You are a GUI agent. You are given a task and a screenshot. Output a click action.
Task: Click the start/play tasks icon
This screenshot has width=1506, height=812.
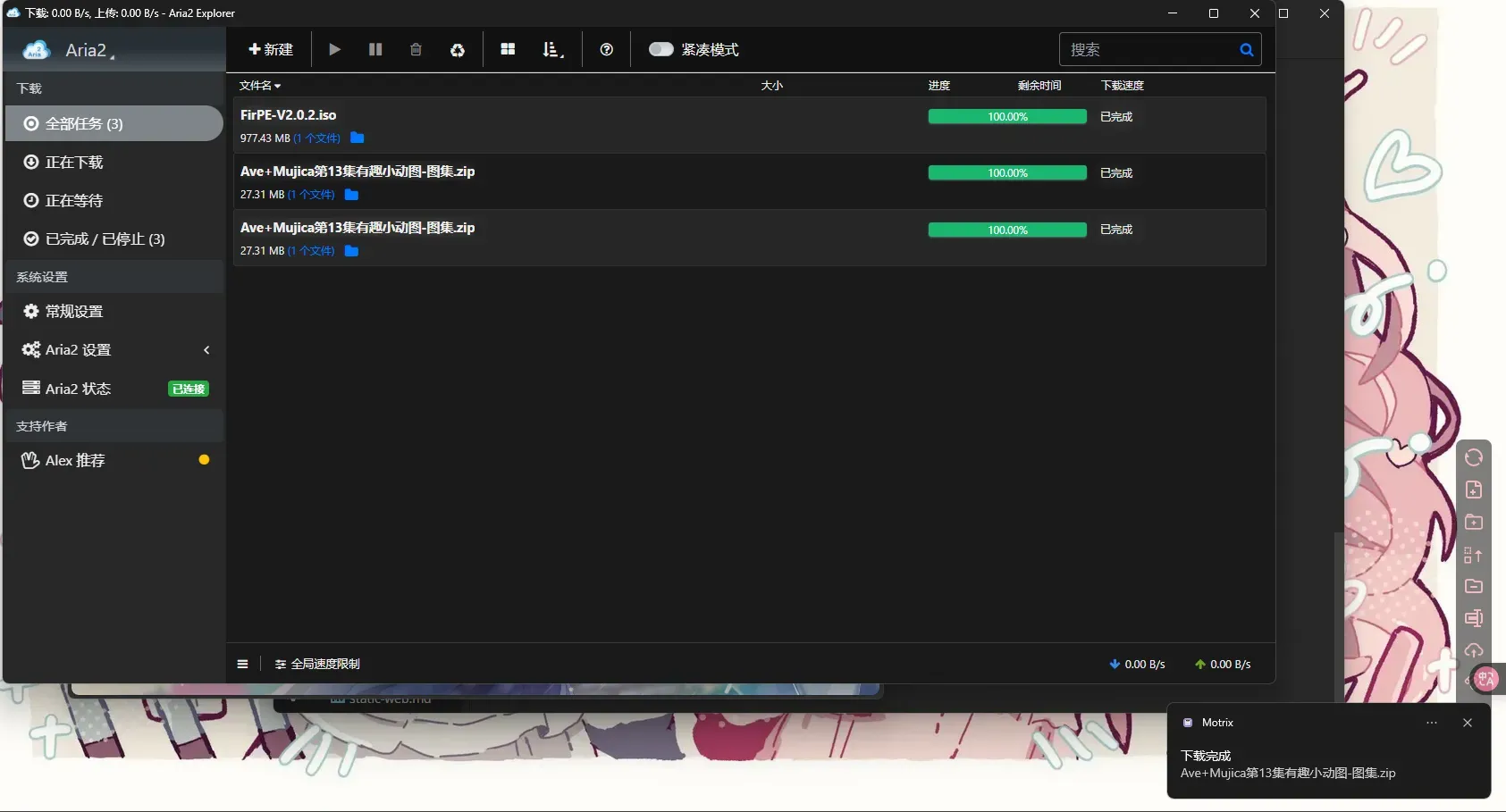point(334,50)
